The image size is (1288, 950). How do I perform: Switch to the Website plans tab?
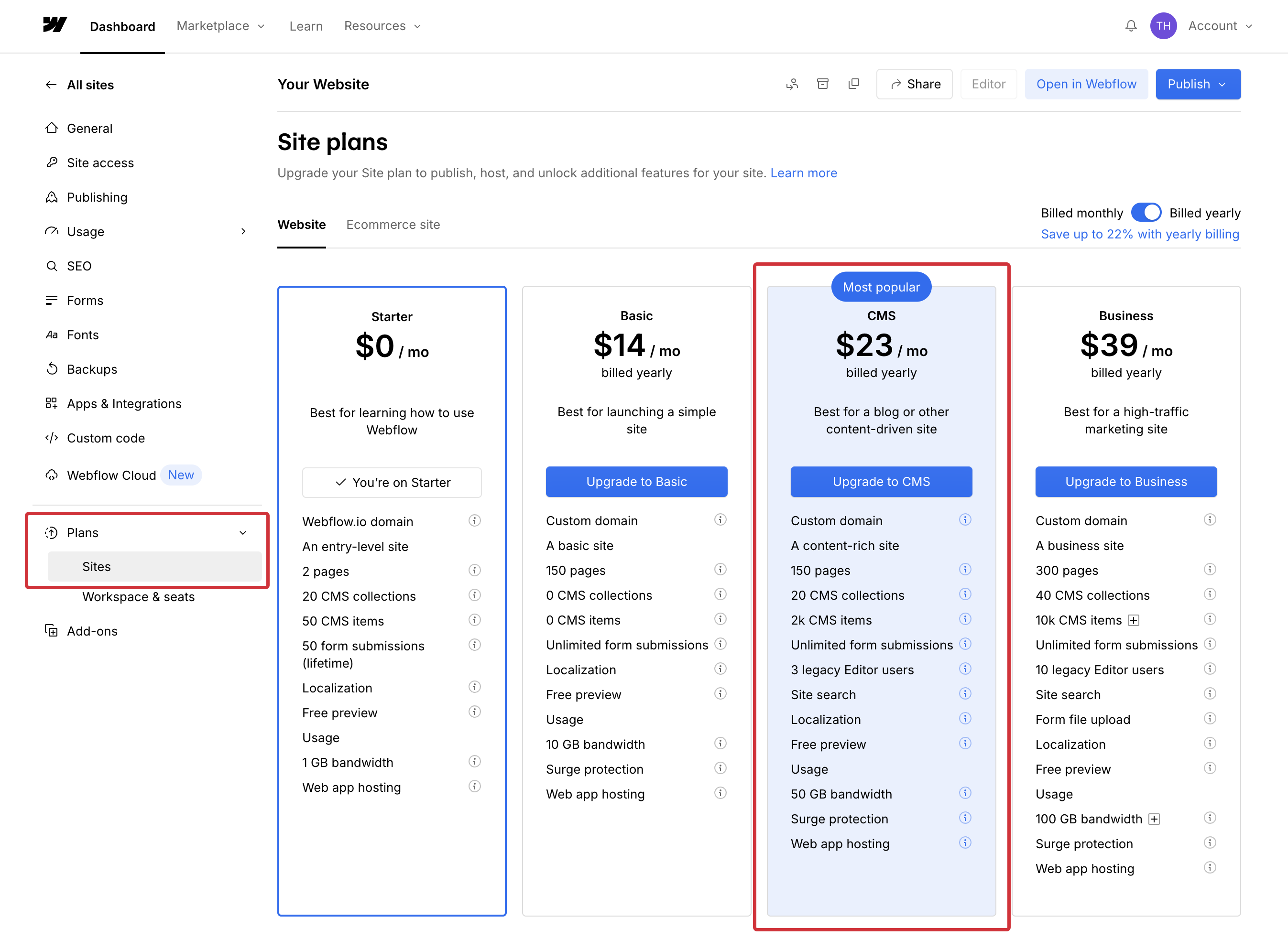tap(301, 224)
